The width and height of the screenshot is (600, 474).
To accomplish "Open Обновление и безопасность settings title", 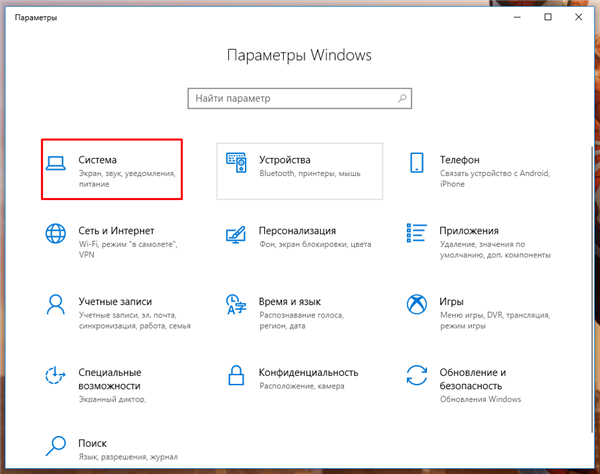I will click(x=473, y=379).
